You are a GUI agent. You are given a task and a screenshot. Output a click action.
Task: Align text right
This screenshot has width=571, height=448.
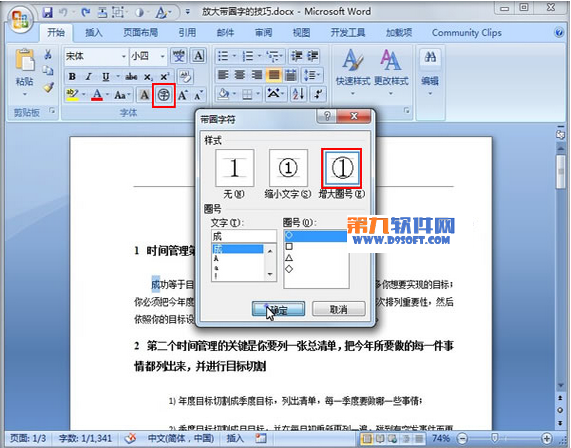coord(256,75)
